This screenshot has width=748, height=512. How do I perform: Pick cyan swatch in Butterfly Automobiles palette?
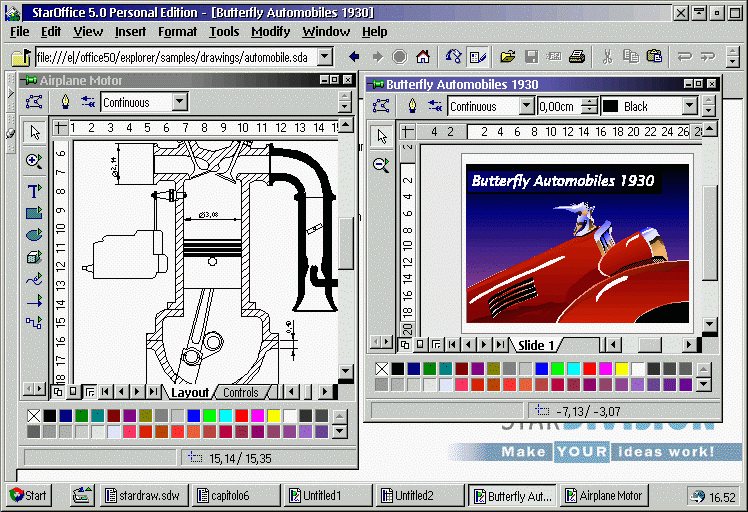[x=574, y=368]
